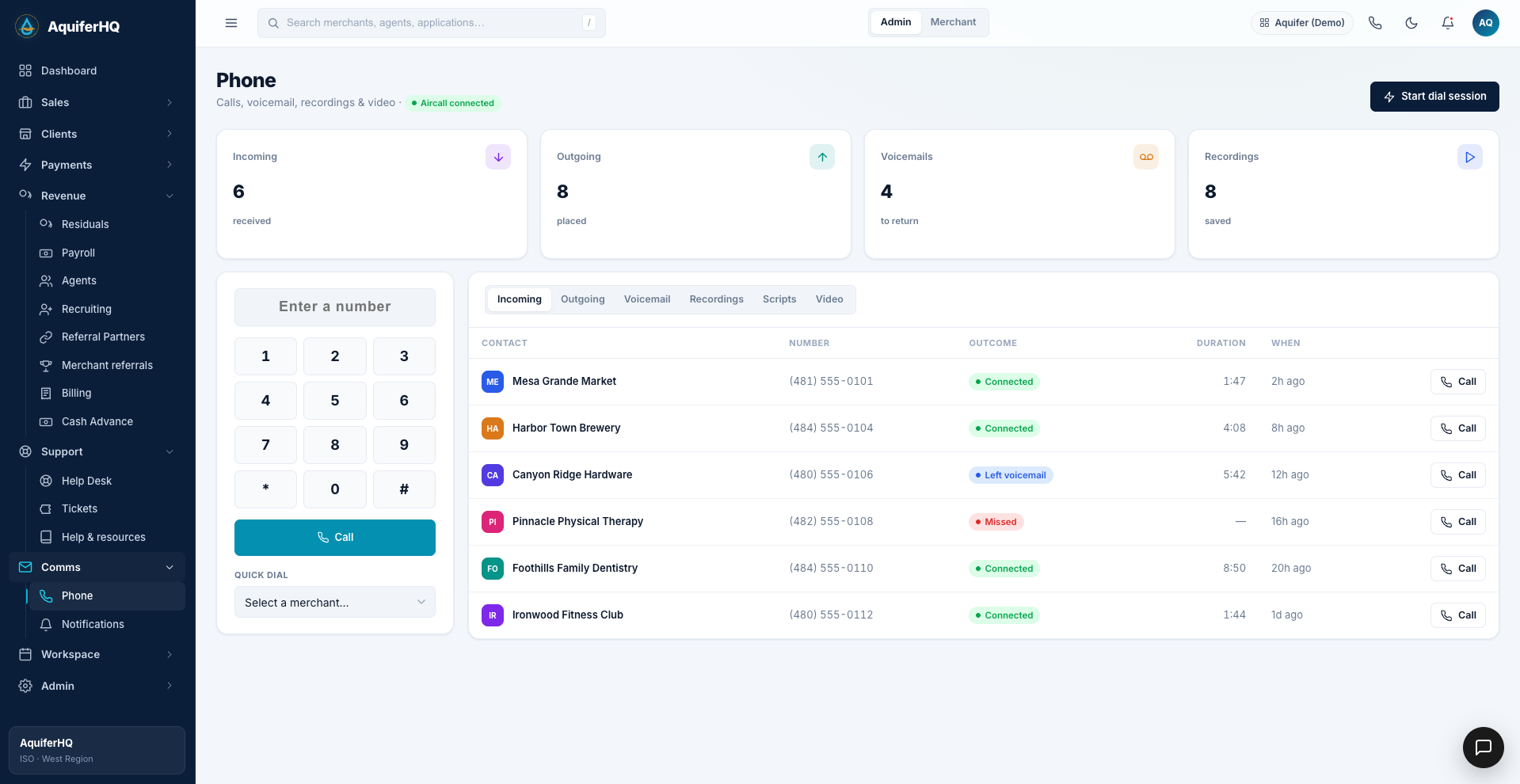Open Residuals in the sidebar
This screenshot has width=1520, height=784.
(x=106, y=224)
